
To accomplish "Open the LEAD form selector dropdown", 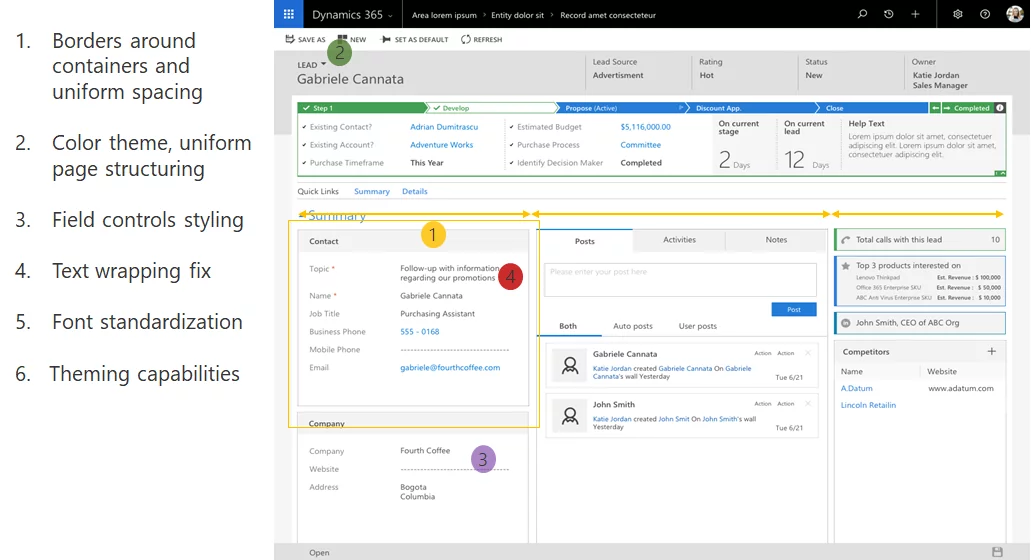I will (x=312, y=64).
